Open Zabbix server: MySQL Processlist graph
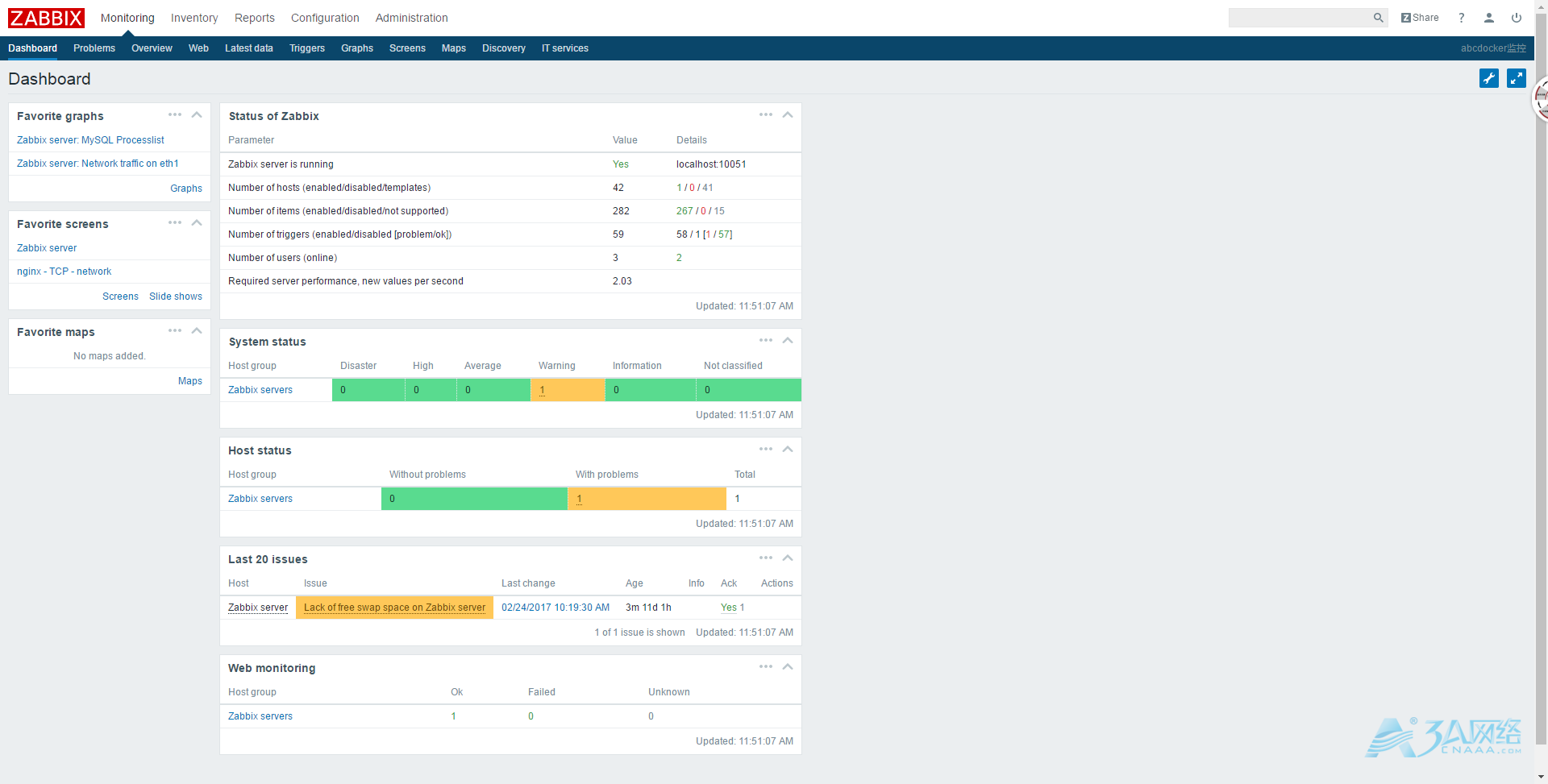 90,140
